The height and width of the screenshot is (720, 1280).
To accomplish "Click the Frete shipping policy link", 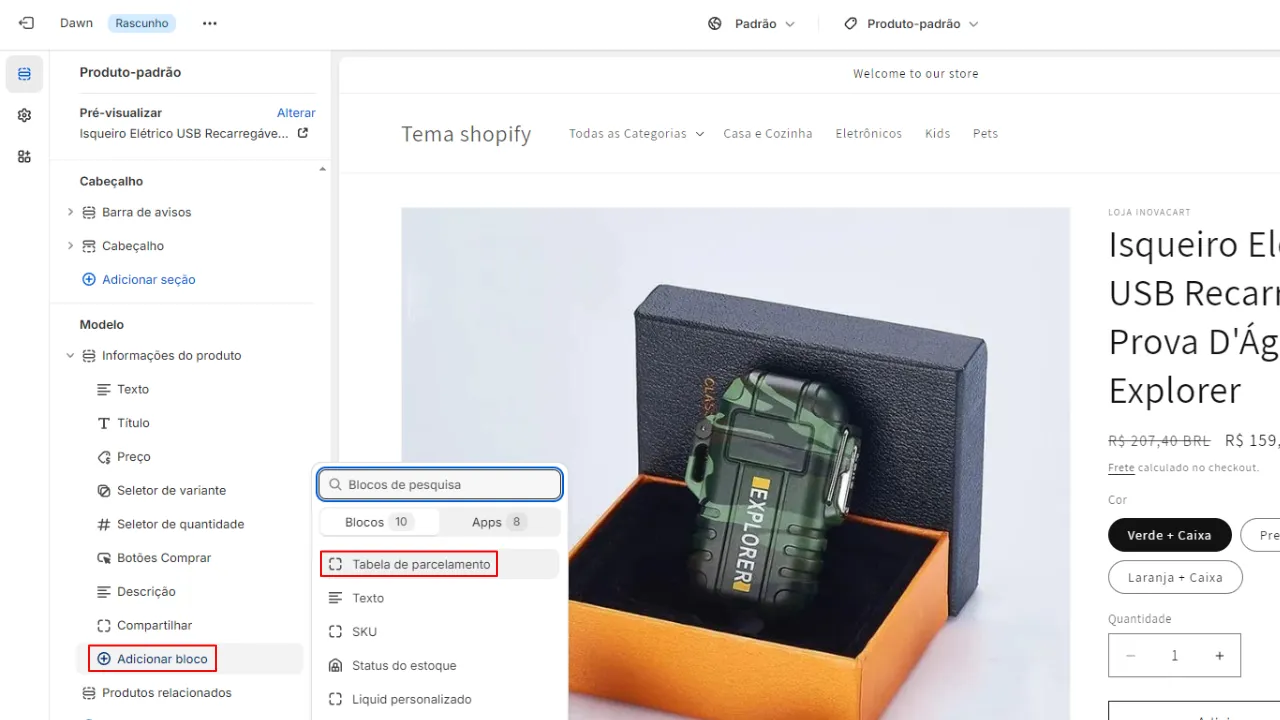I will (x=1121, y=468).
